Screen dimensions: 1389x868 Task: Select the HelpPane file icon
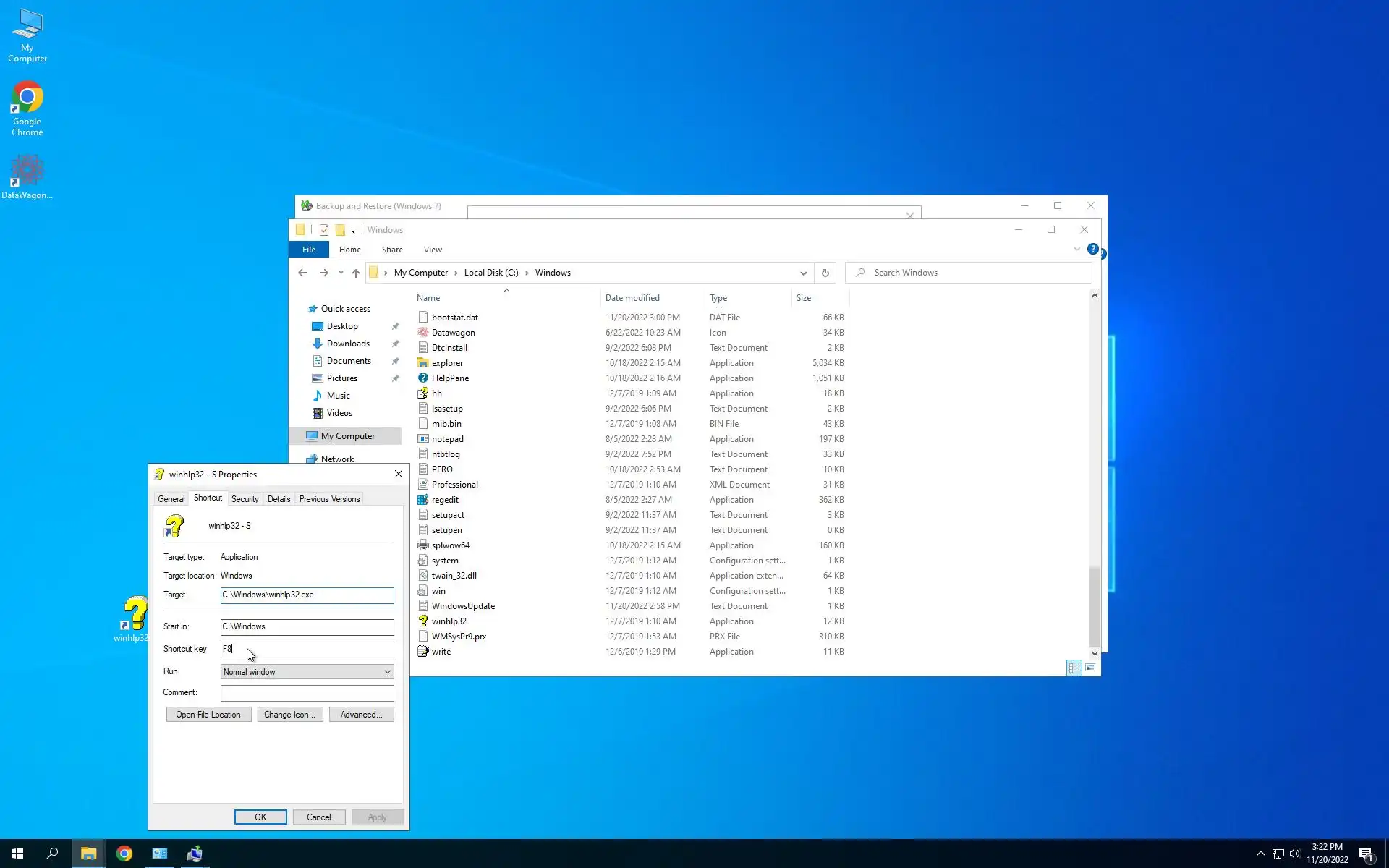tap(423, 378)
